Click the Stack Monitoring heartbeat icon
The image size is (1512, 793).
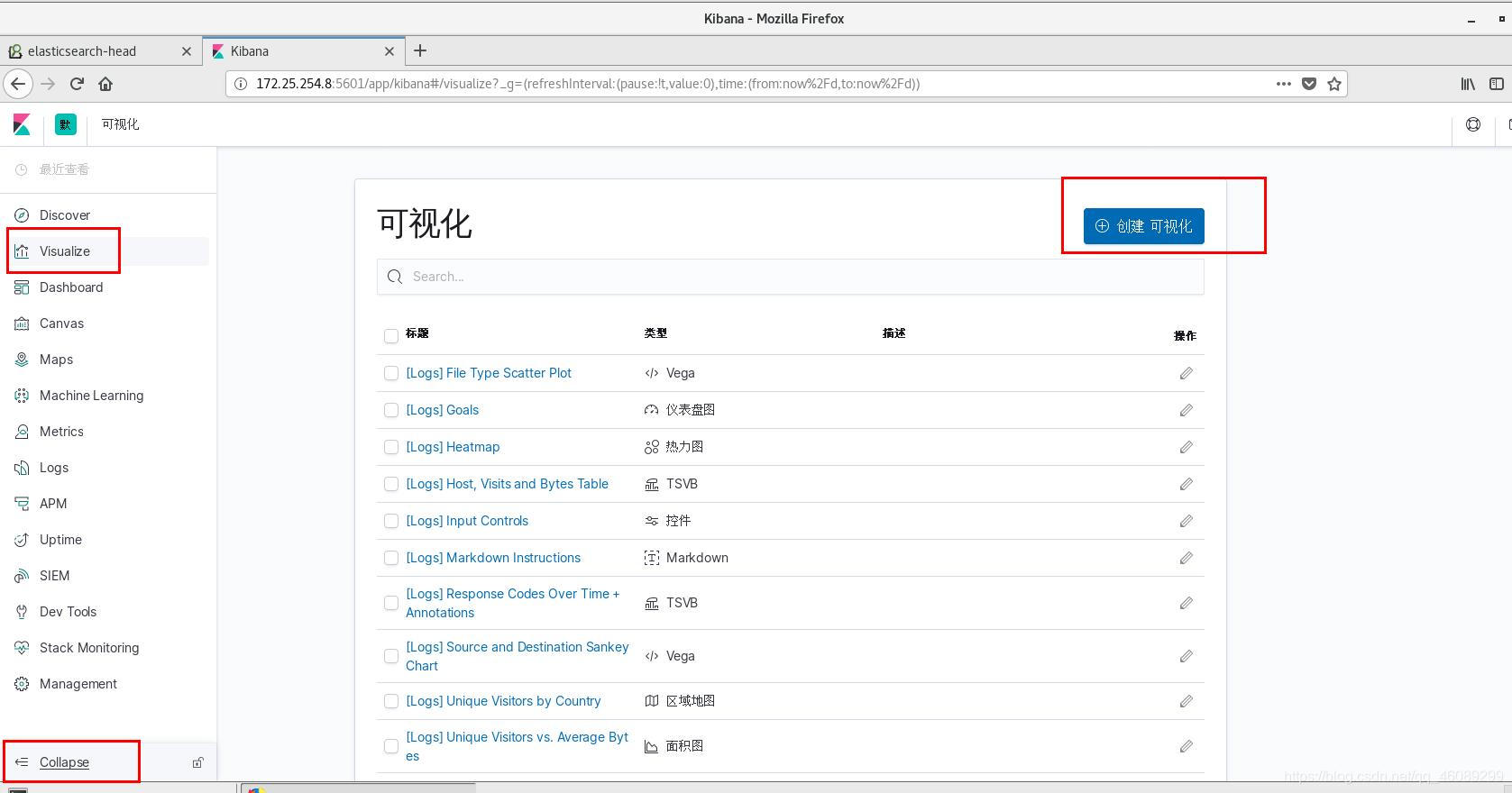click(22, 648)
